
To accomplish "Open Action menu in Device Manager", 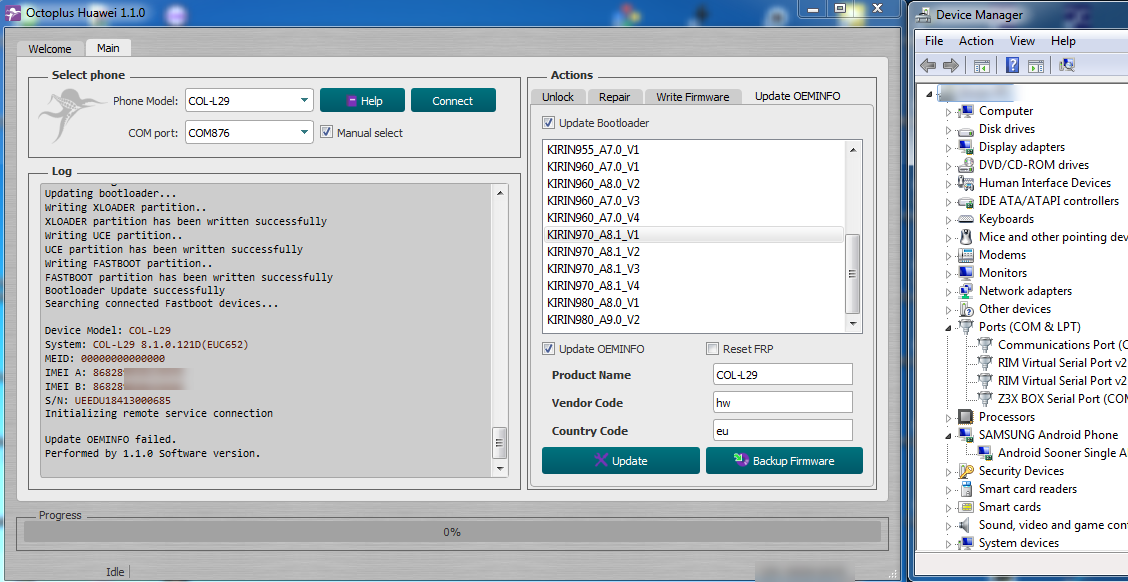I will (x=976, y=41).
